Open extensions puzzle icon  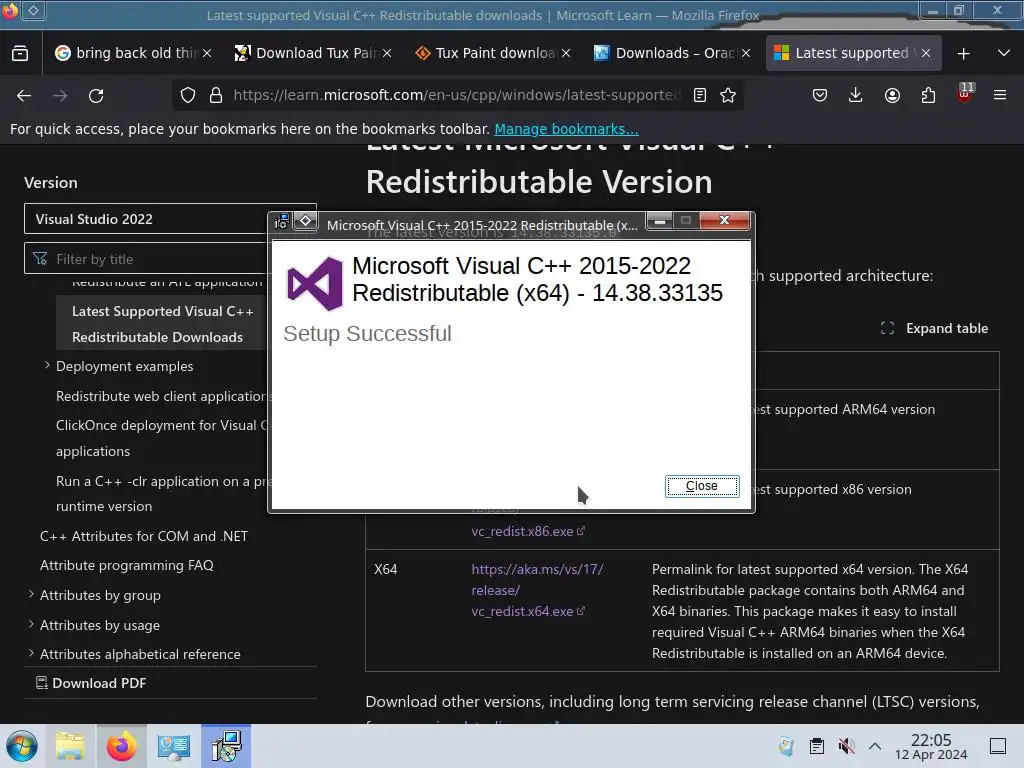point(928,95)
